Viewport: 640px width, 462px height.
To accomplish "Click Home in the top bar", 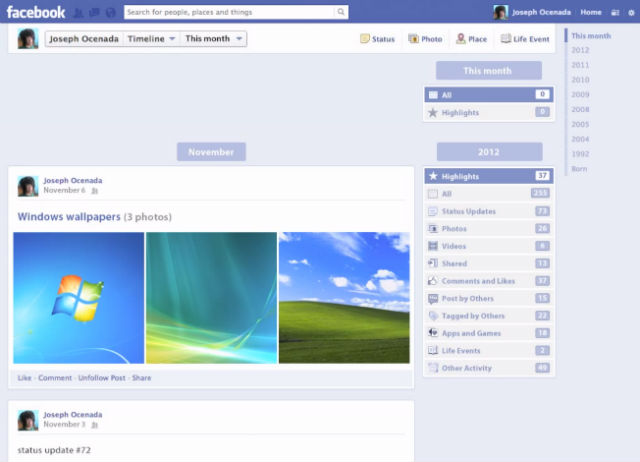I will point(591,12).
